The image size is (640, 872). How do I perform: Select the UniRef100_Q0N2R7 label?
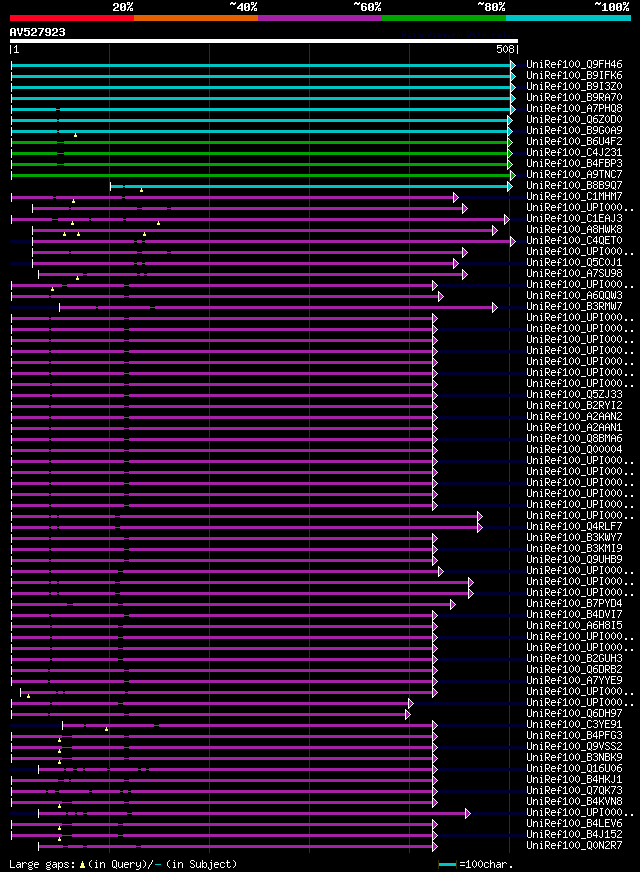574,846
